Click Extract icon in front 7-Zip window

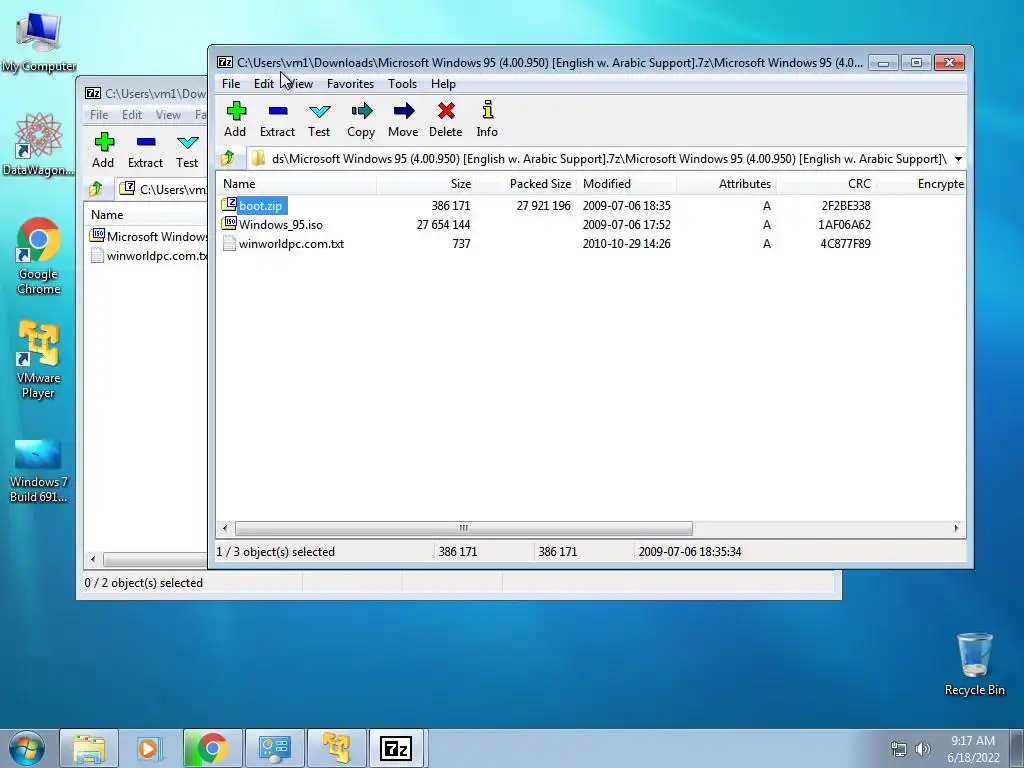click(x=278, y=111)
